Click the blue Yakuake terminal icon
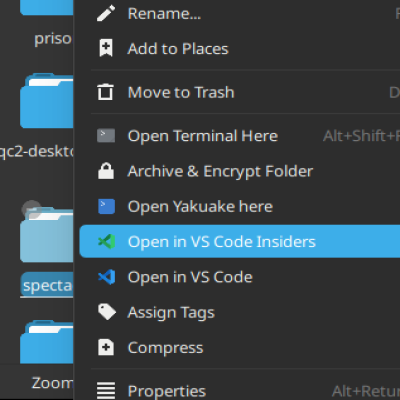This screenshot has width=400, height=400. 106,206
